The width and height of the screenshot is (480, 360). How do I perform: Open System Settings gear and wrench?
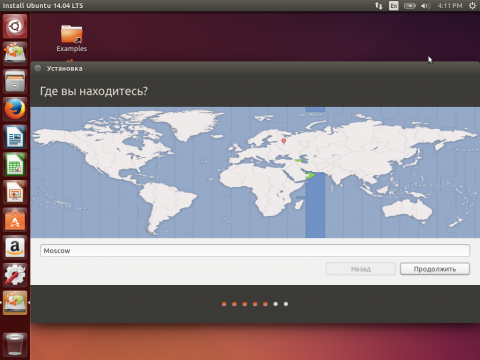point(15,275)
